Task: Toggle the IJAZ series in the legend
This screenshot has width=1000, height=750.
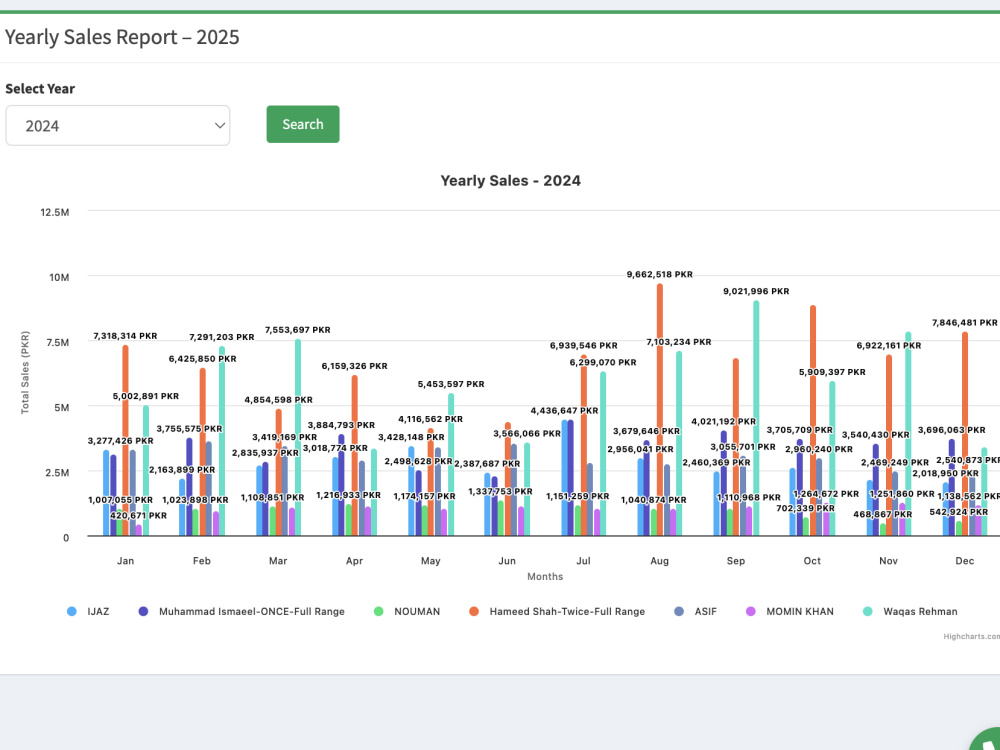Action: (x=88, y=611)
